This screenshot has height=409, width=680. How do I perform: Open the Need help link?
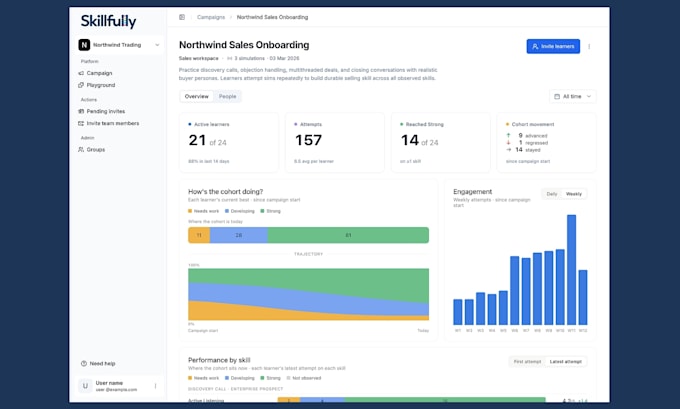[102, 363]
